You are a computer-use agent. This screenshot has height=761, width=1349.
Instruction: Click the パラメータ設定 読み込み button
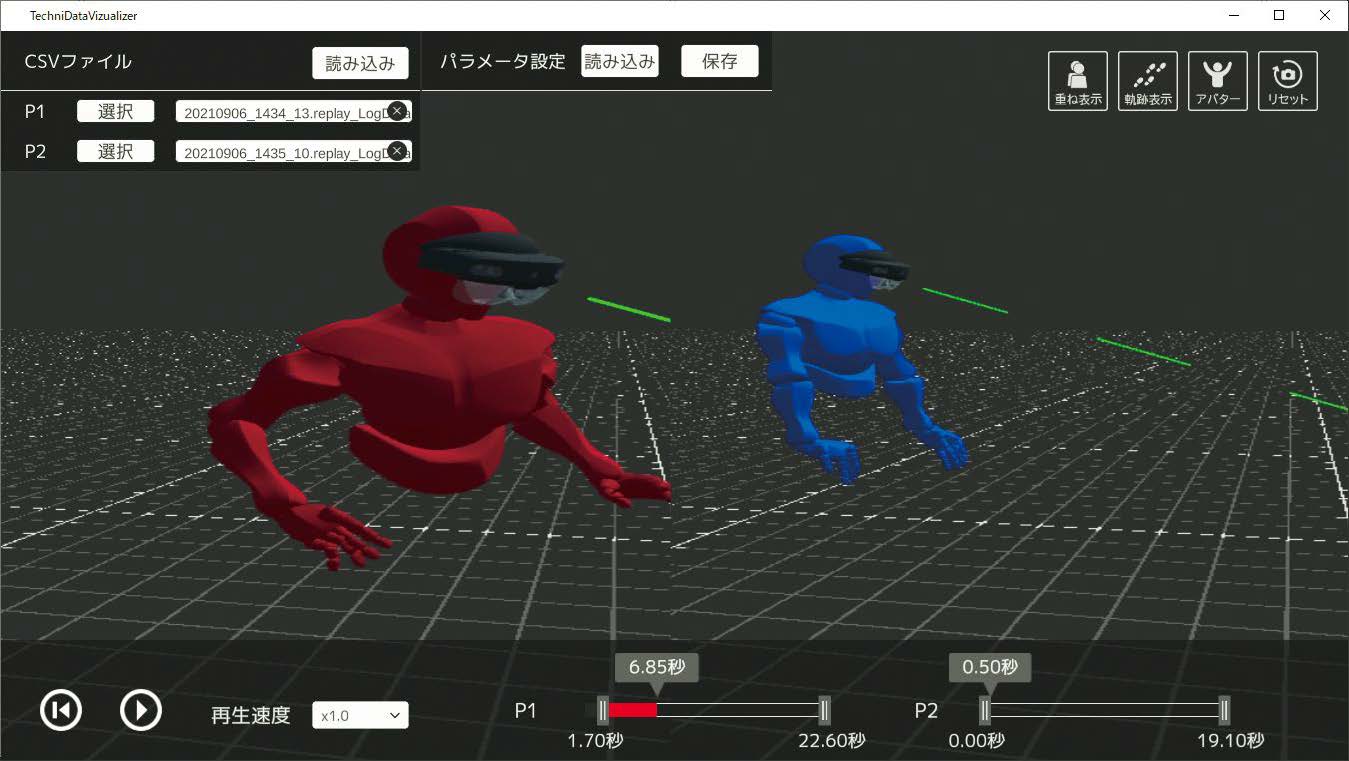(620, 61)
